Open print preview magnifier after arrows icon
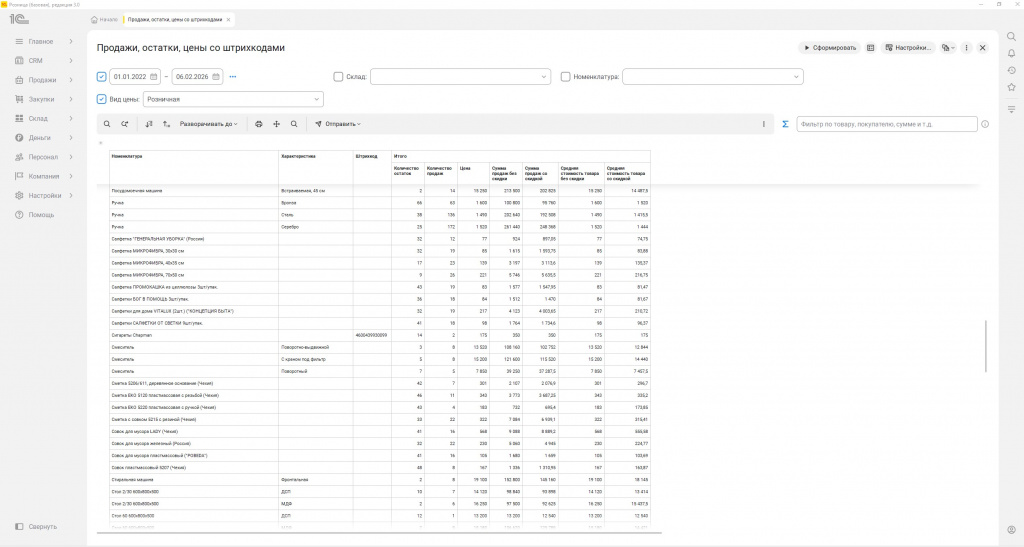 click(294, 124)
